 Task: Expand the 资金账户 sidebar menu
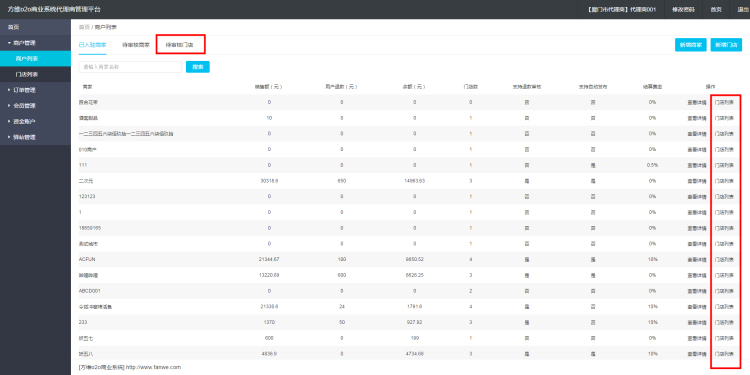tap(35, 121)
